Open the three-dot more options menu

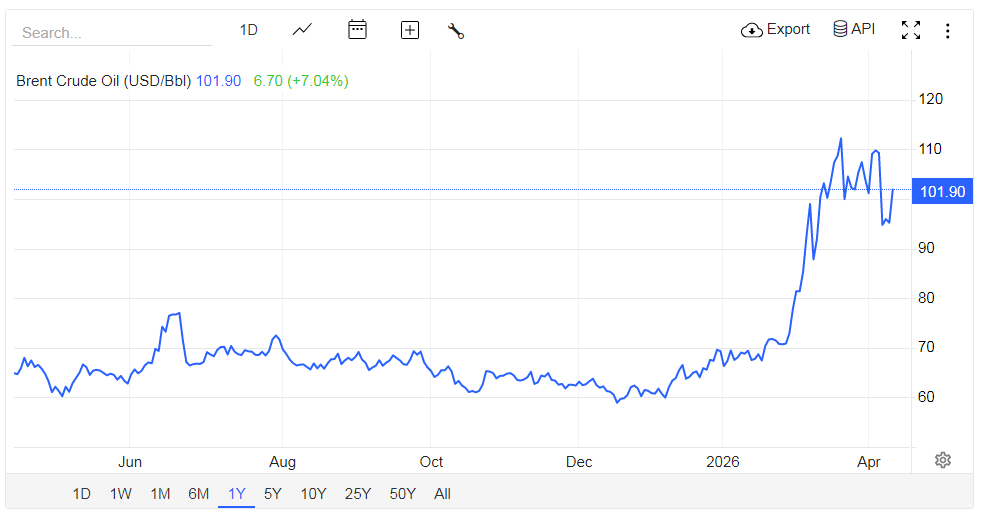point(947,30)
